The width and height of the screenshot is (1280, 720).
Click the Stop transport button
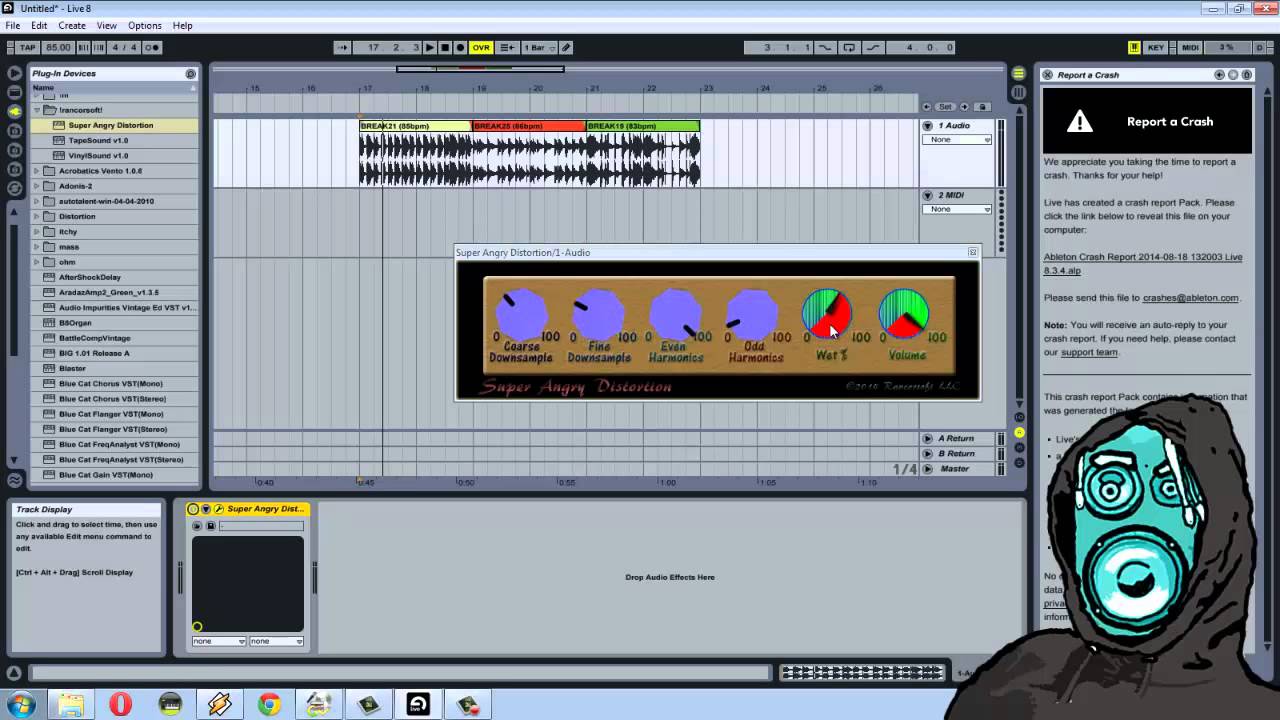(445, 47)
